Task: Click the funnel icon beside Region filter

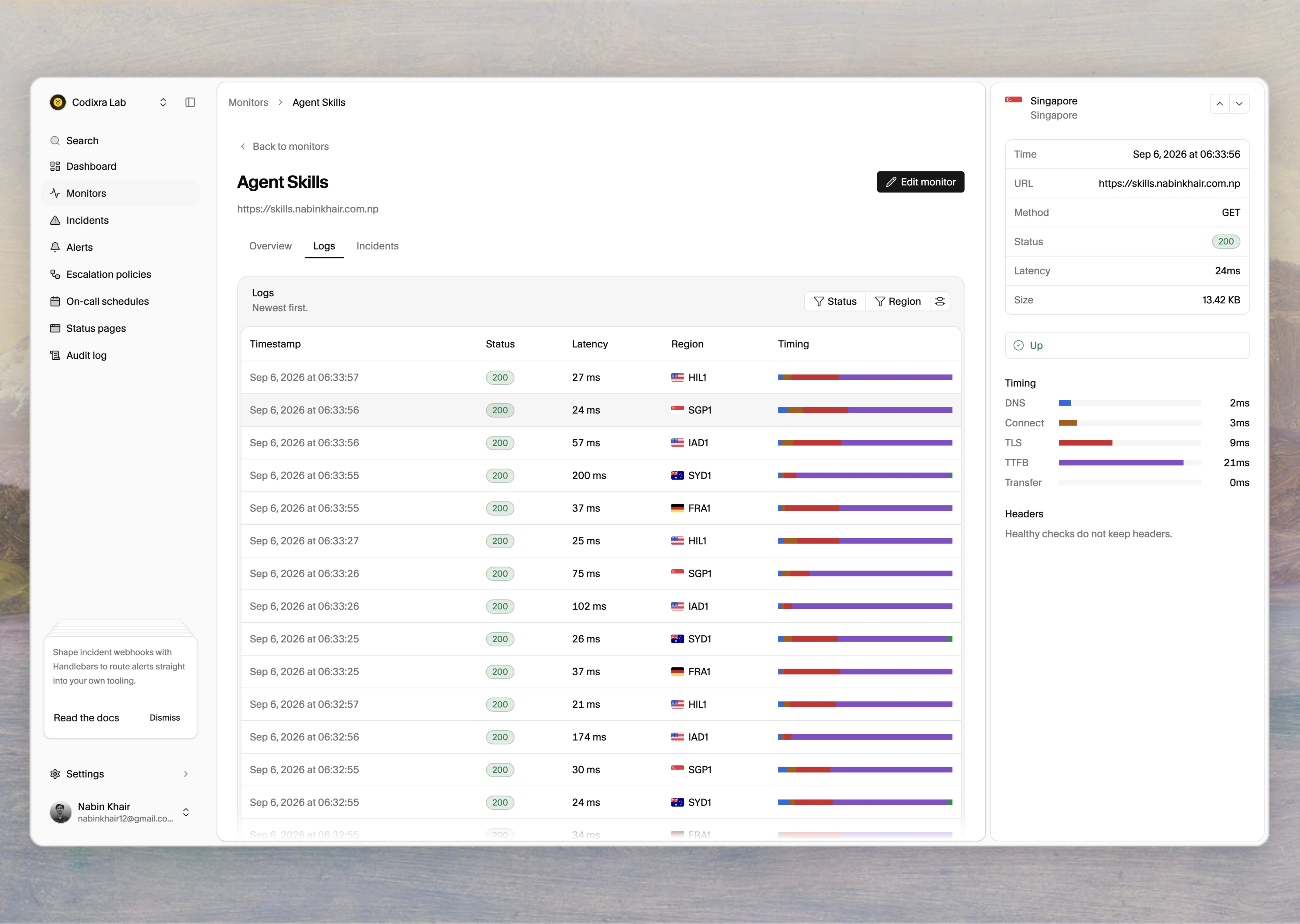Action: pos(880,302)
